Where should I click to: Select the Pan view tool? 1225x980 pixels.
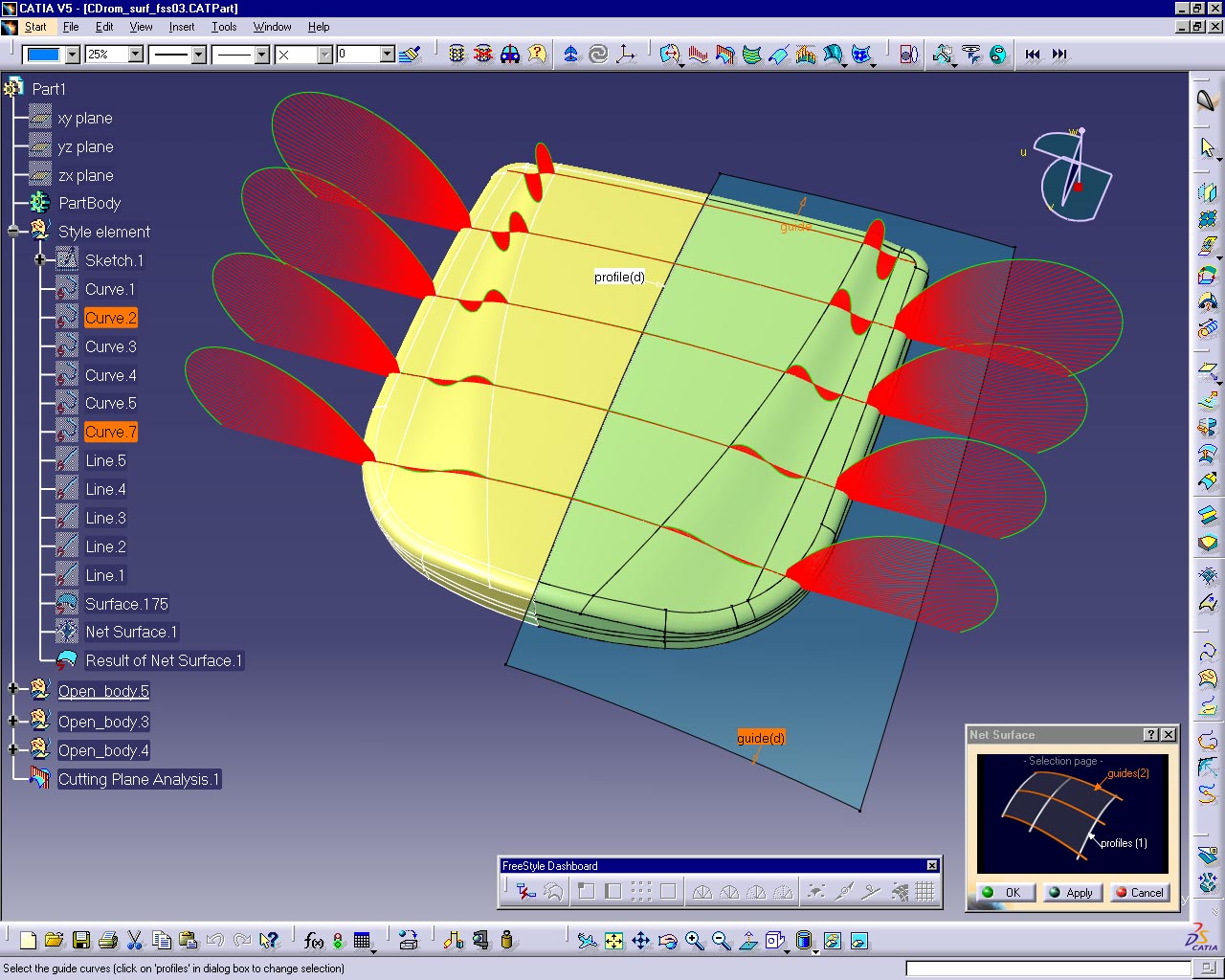tap(640, 941)
